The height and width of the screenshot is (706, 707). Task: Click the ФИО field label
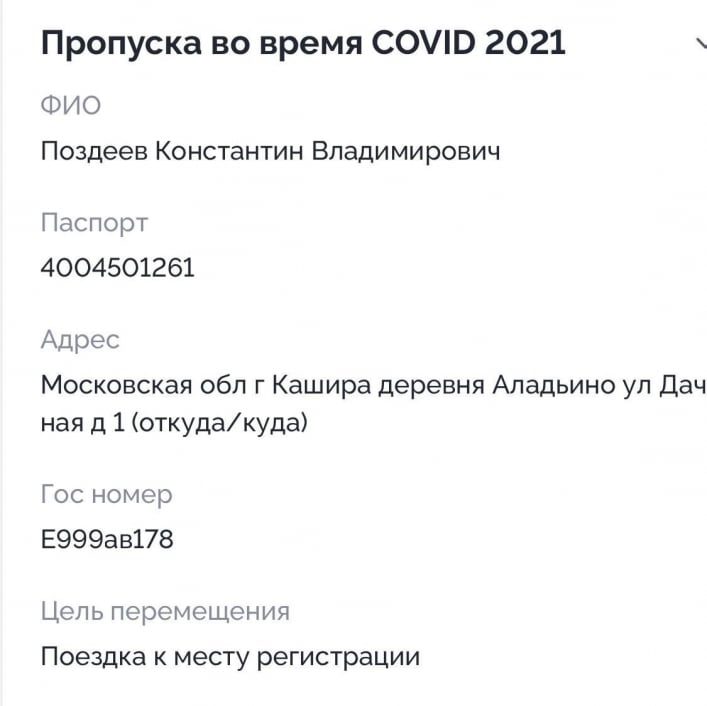[x=70, y=104]
